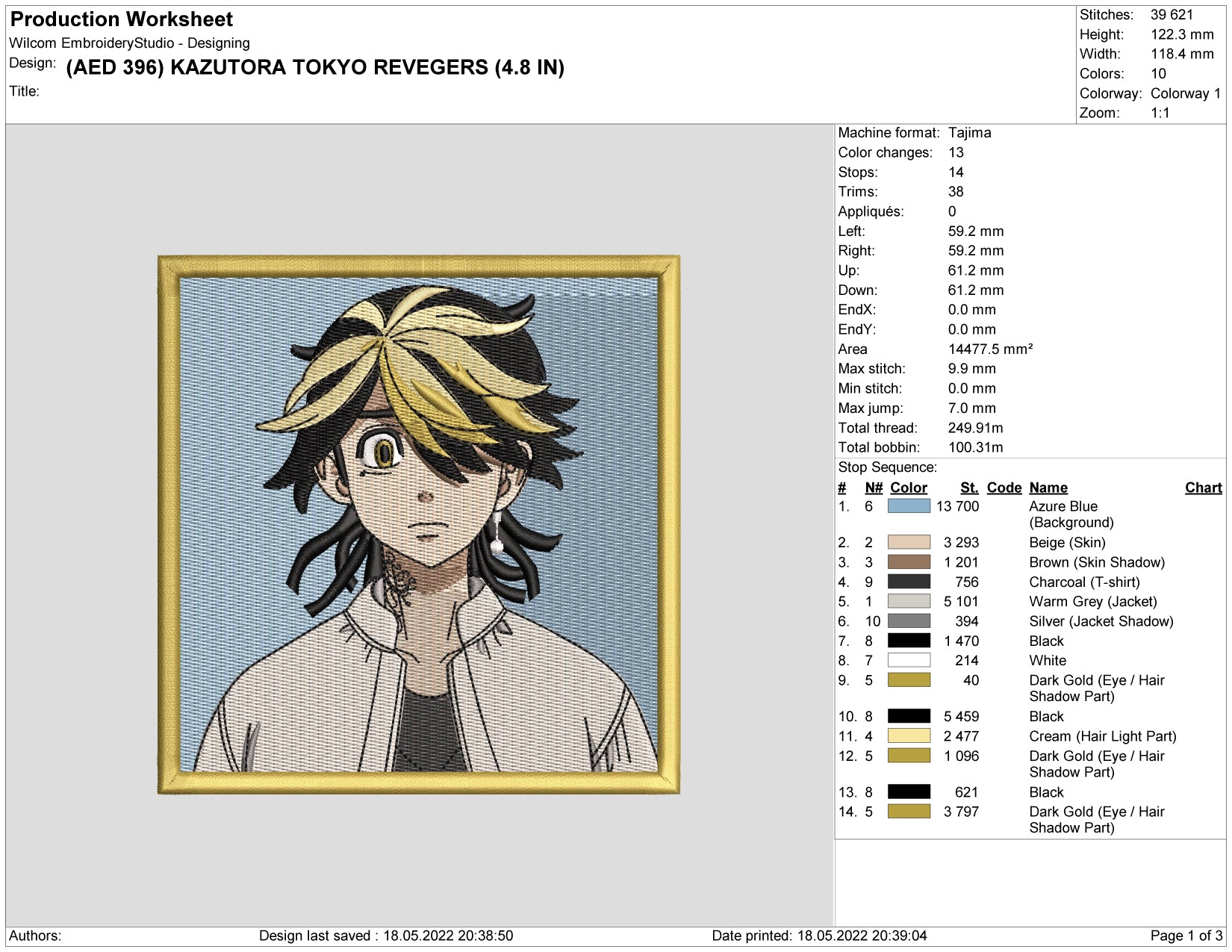Image resolution: width=1232 pixels, height=952 pixels.
Task: Click the stitch count '13 700' for Azure Blue
Action: [957, 506]
